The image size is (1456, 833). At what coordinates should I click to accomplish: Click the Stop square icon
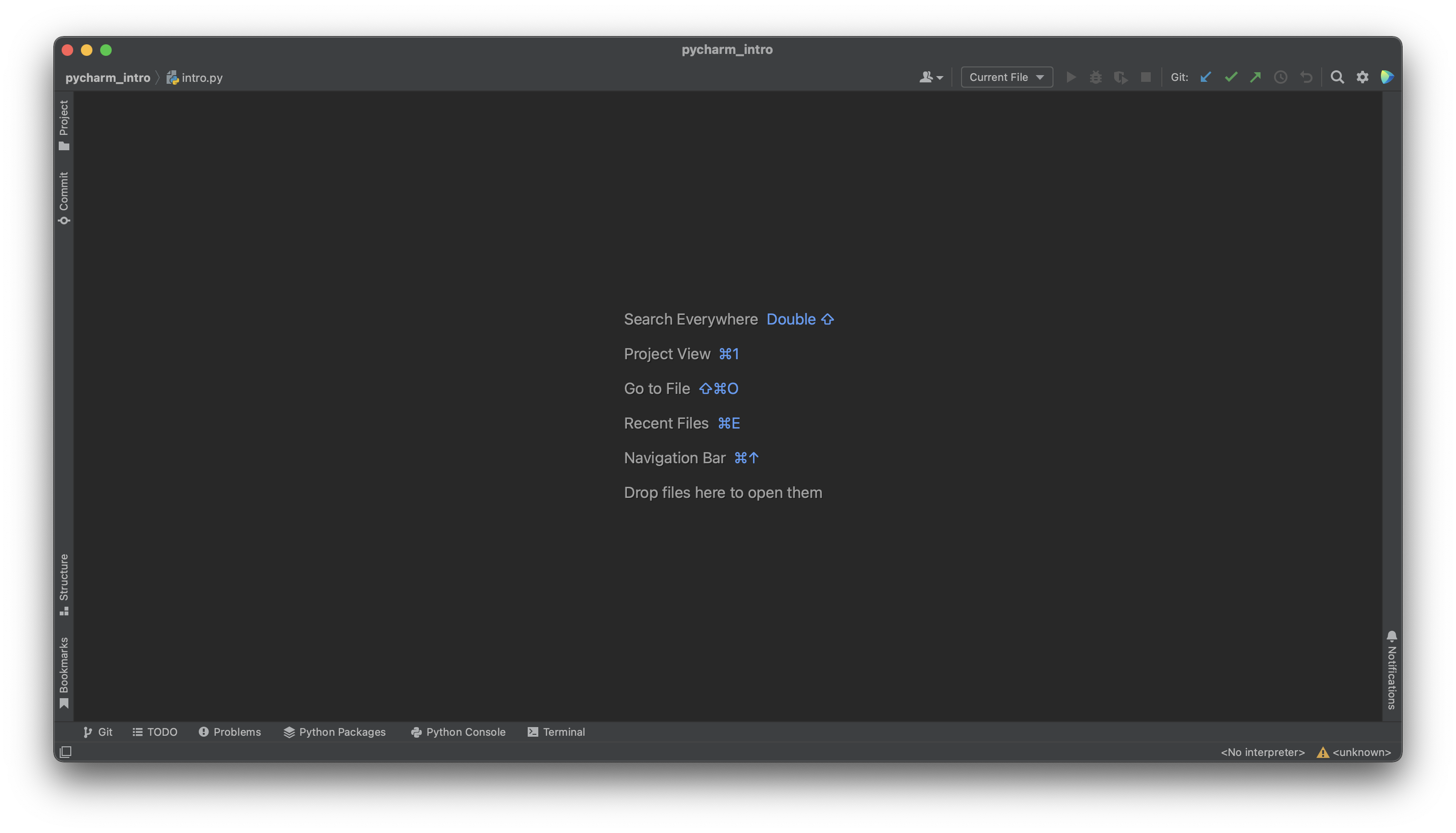click(x=1145, y=77)
